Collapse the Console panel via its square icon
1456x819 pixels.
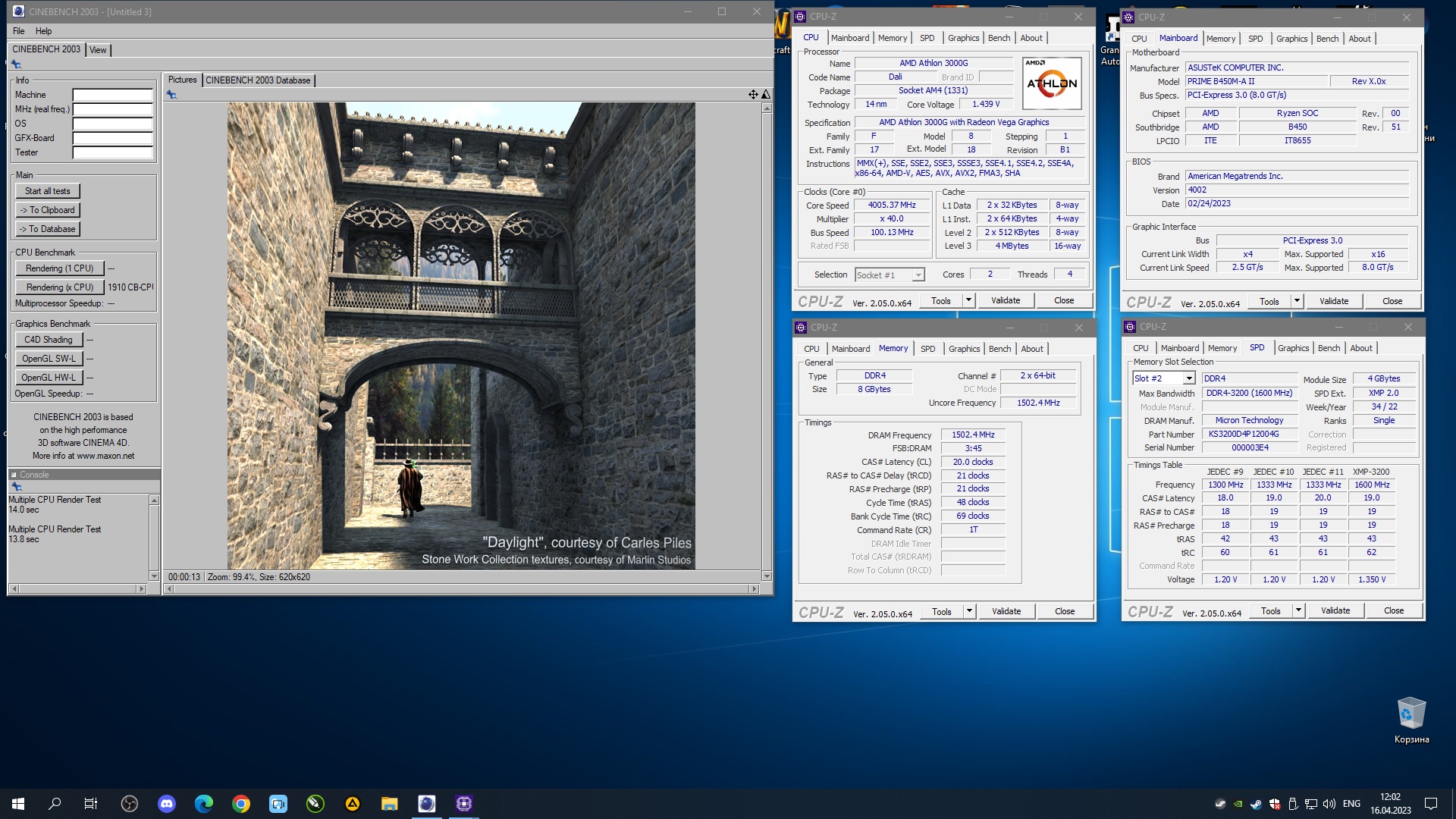click(x=14, y=475)
